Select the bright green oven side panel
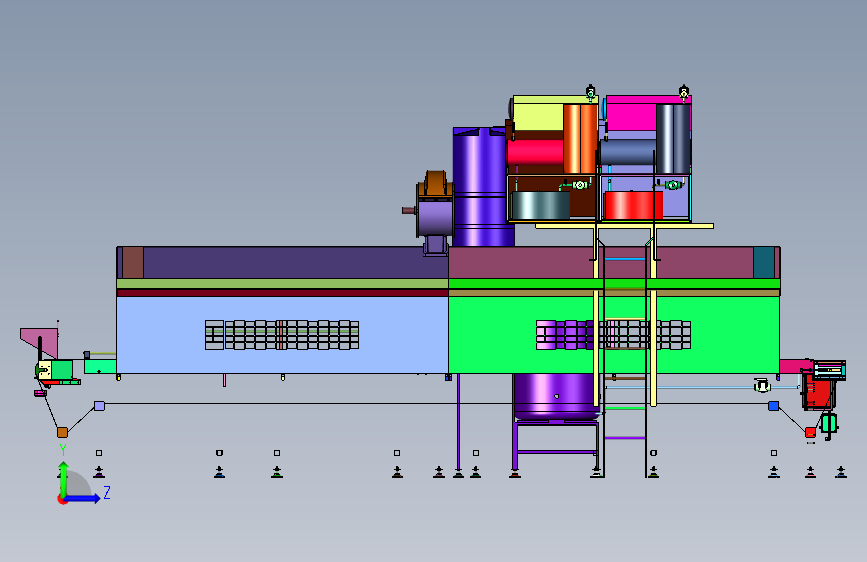The width and height of the screenshot is (867, 562). 614,335
